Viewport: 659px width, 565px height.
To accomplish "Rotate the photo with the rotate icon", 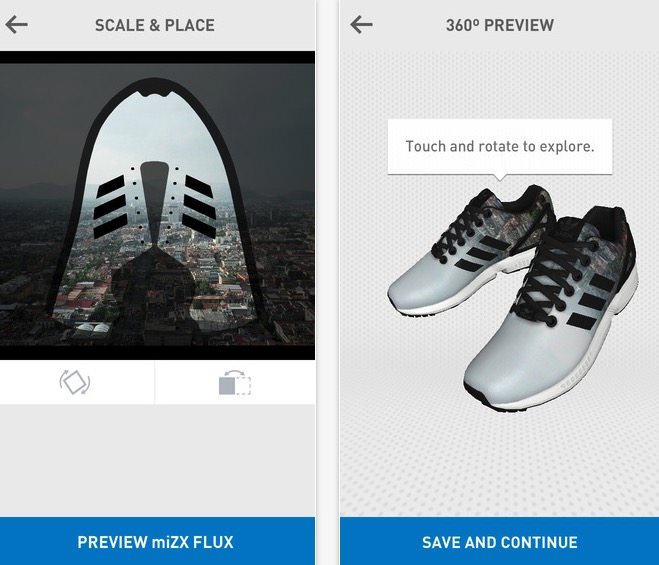I will click(75, 382).
